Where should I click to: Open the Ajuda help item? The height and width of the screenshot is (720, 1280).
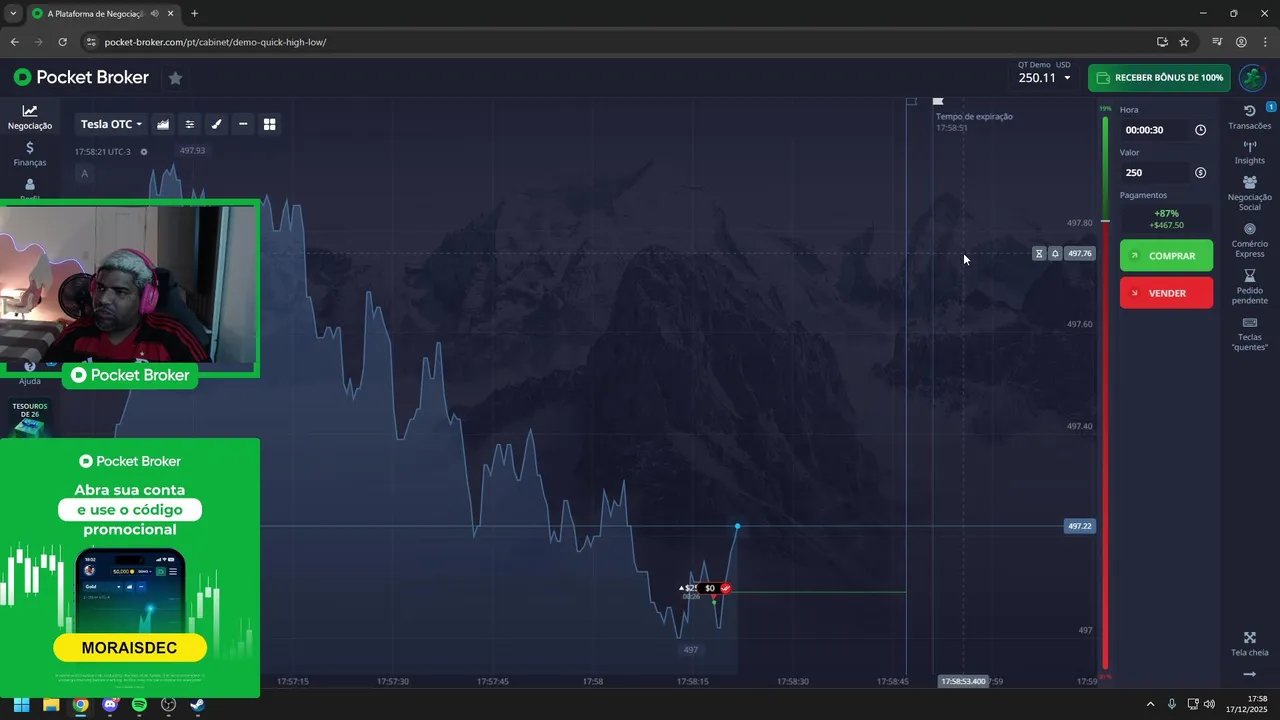pos(30,374)
